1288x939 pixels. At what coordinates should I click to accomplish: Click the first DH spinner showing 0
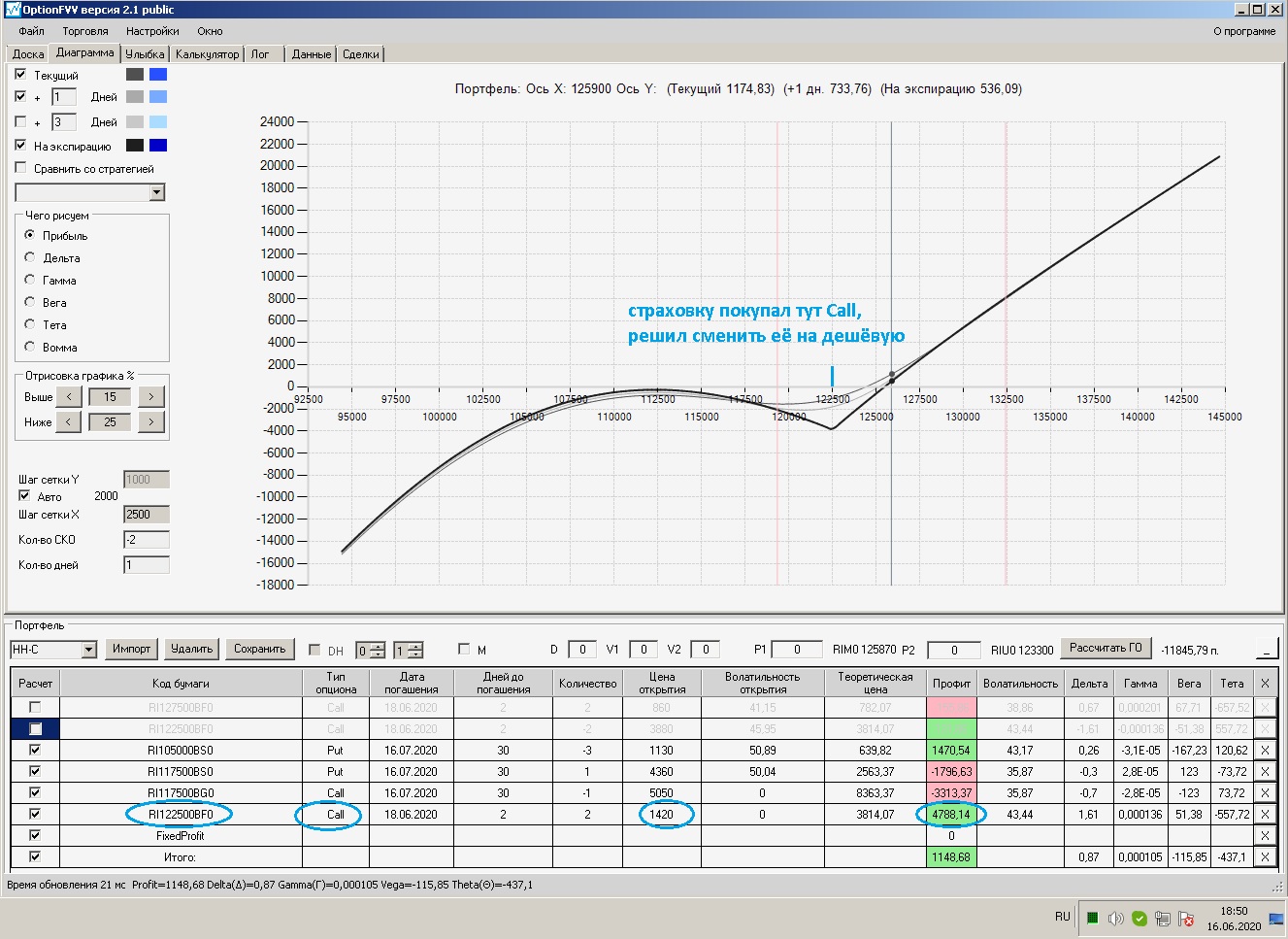click(370, 651)
